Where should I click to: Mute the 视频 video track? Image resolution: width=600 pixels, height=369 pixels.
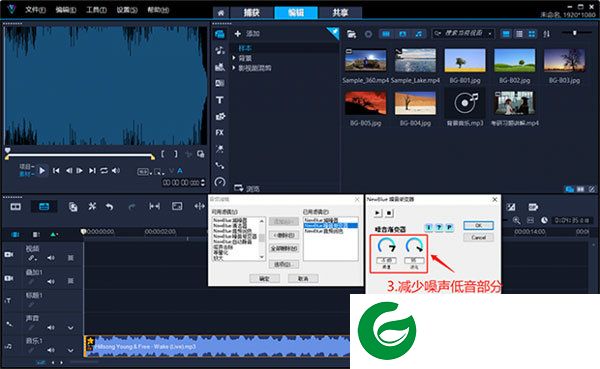click(x=51, y=258)
